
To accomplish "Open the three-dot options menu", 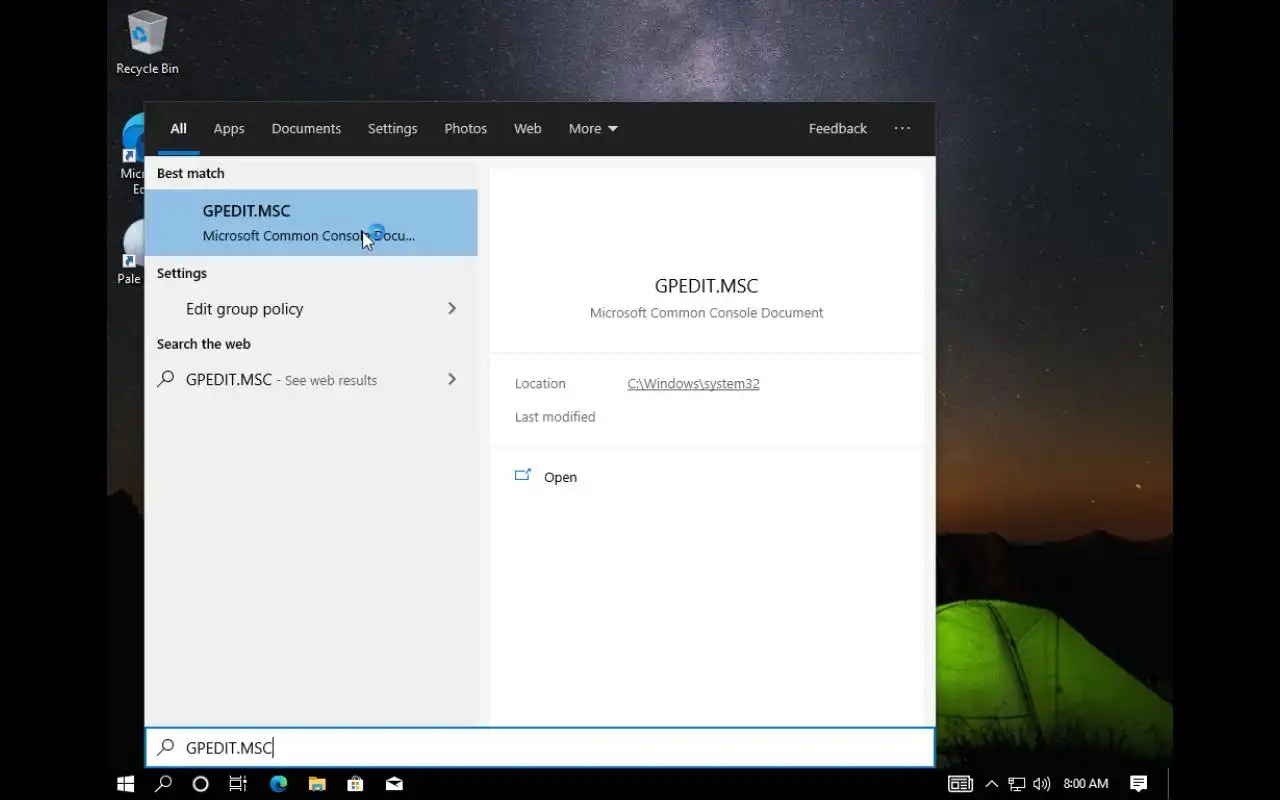I will click(902, 128).
